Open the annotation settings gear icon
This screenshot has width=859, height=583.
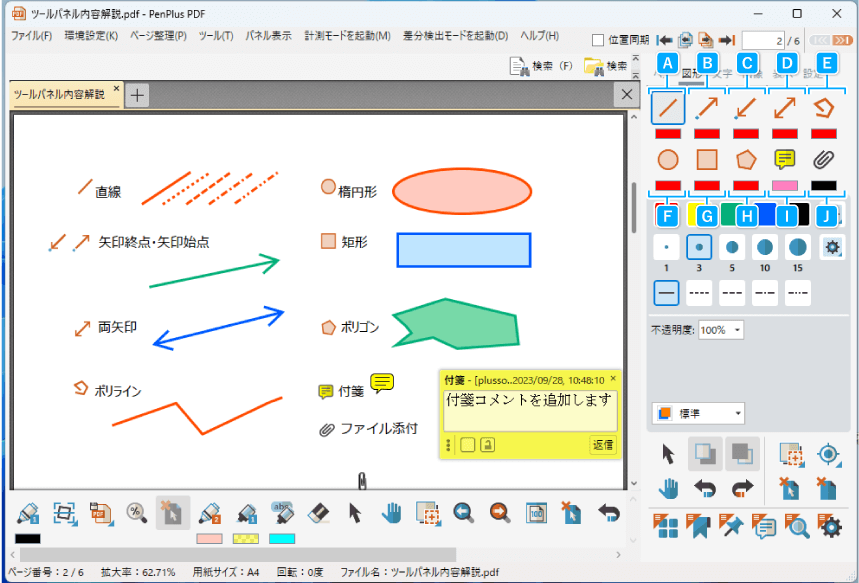(x=832, y=247)
